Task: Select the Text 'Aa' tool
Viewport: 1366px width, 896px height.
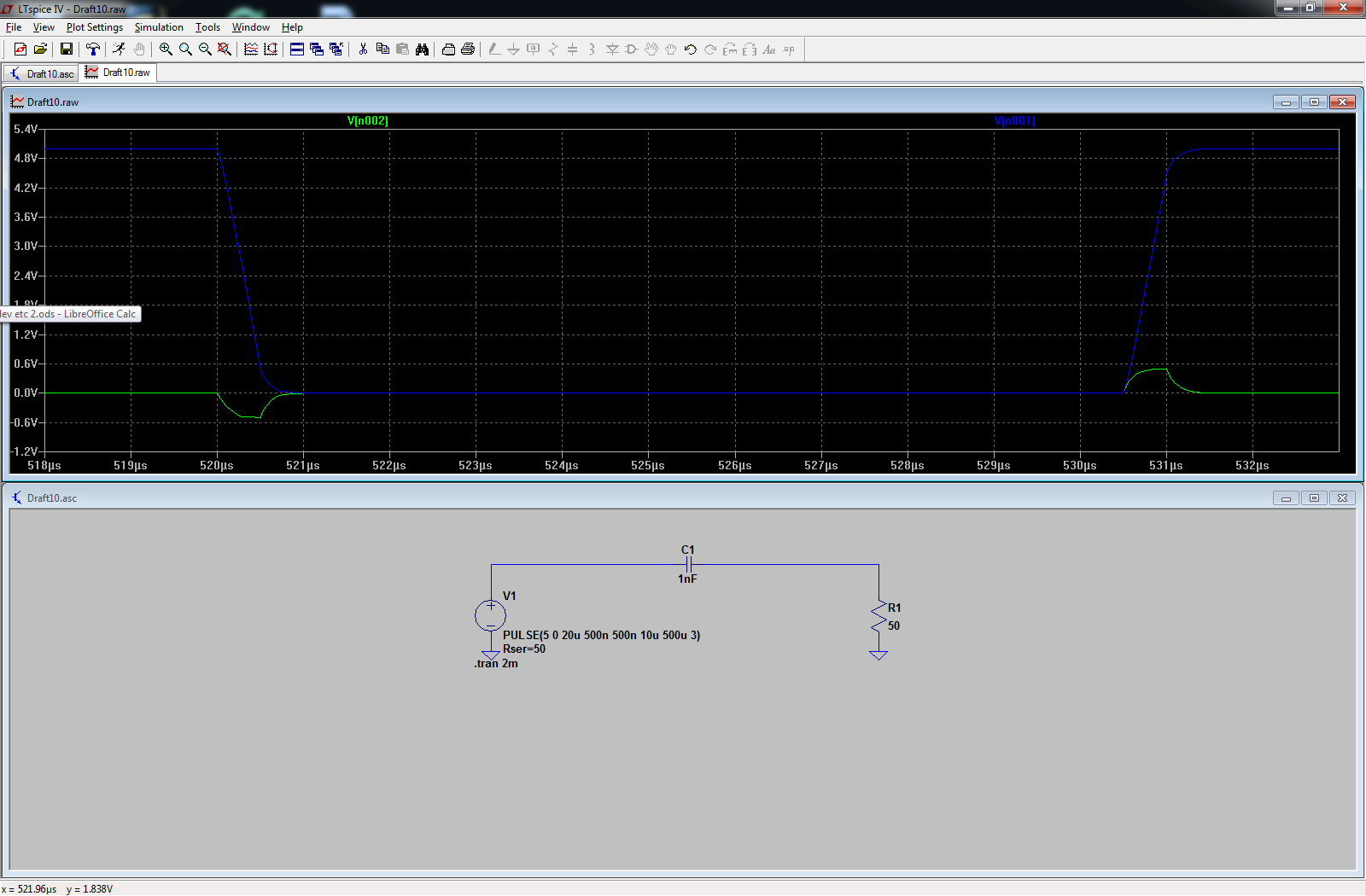Action: 769,49
